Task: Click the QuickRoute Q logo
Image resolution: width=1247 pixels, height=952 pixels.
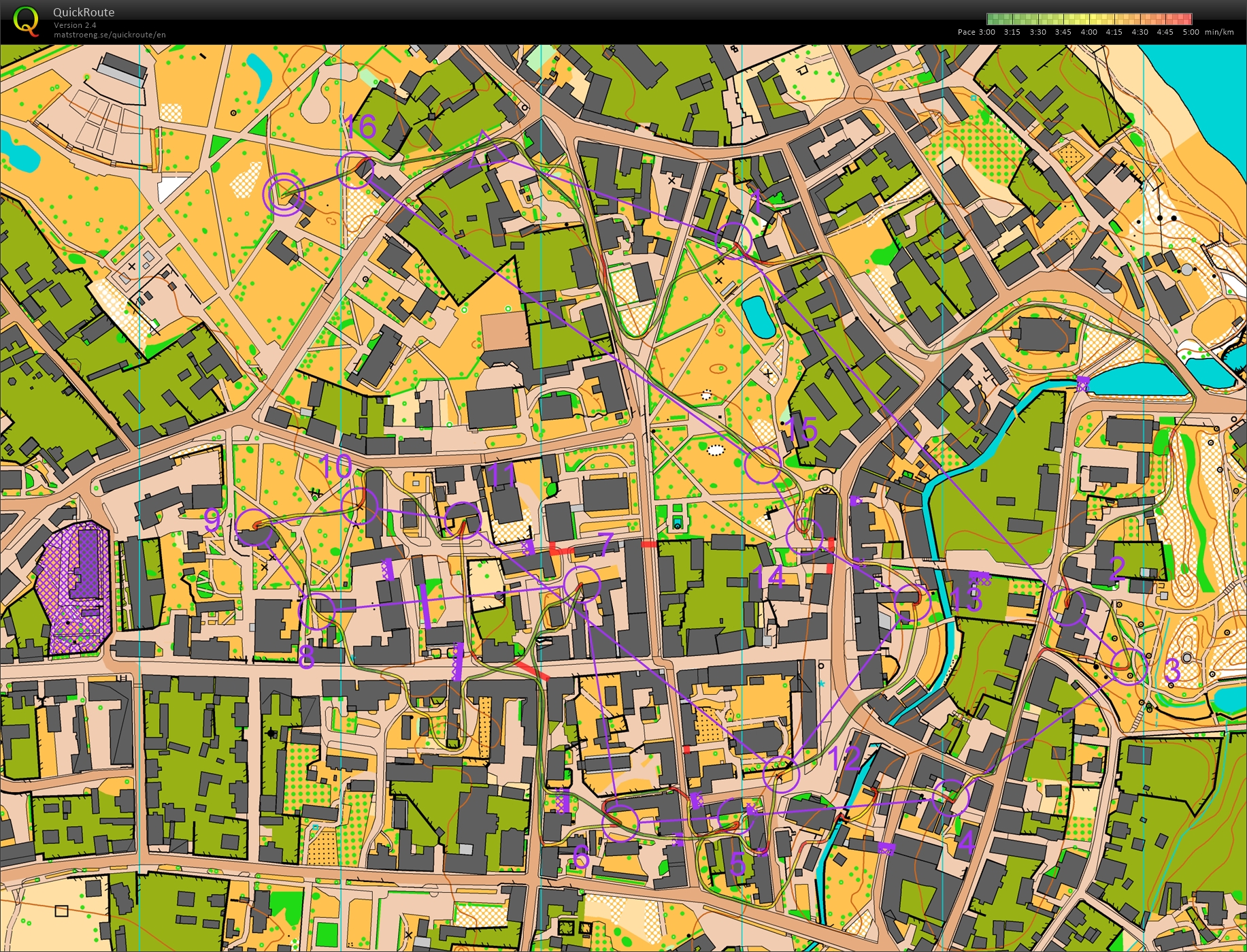Action: [x=26, y=20]
